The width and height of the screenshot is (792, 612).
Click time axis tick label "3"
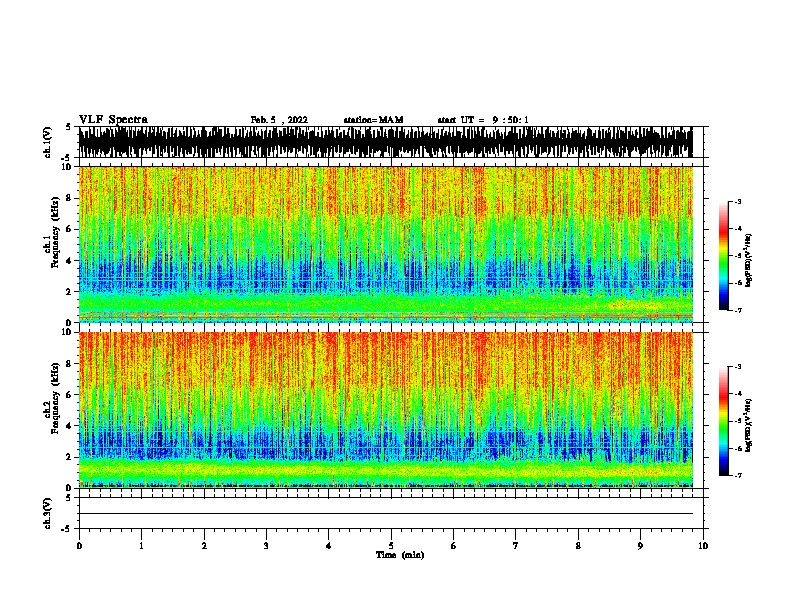(266, 546)
